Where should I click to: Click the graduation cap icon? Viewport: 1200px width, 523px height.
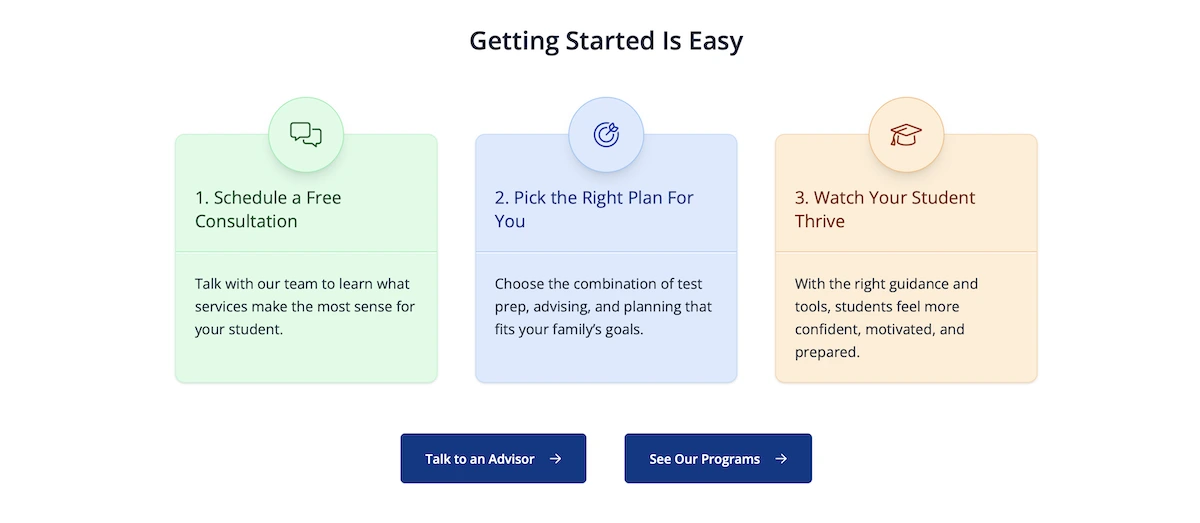tap(906, 134)
